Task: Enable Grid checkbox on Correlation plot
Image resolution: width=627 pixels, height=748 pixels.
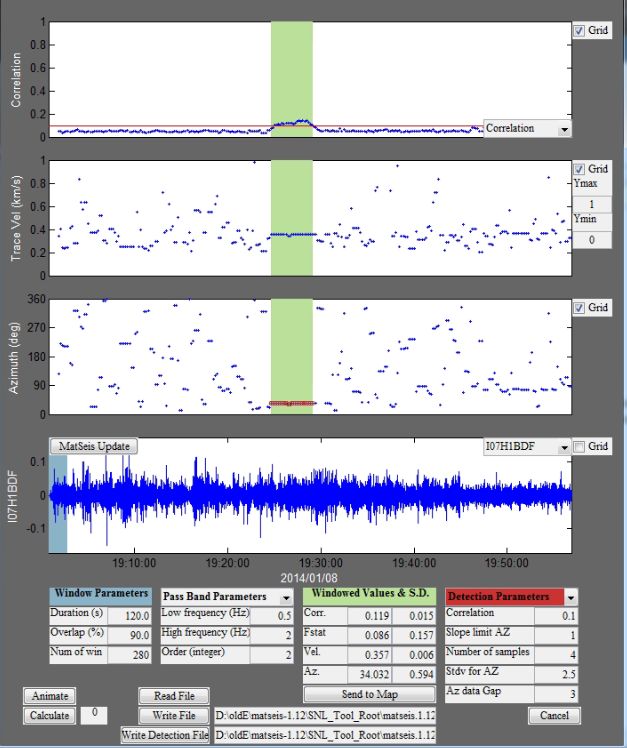Action: (581, 31)
